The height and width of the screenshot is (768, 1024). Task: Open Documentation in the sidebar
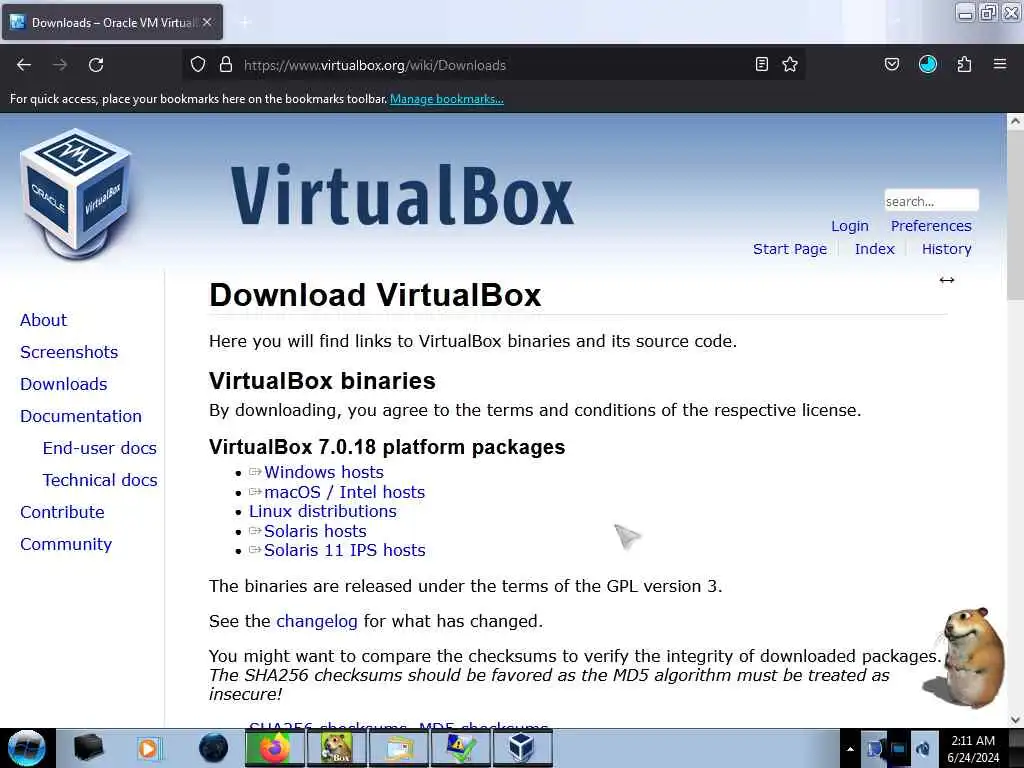pyautogui.click(x=81, y=416)
